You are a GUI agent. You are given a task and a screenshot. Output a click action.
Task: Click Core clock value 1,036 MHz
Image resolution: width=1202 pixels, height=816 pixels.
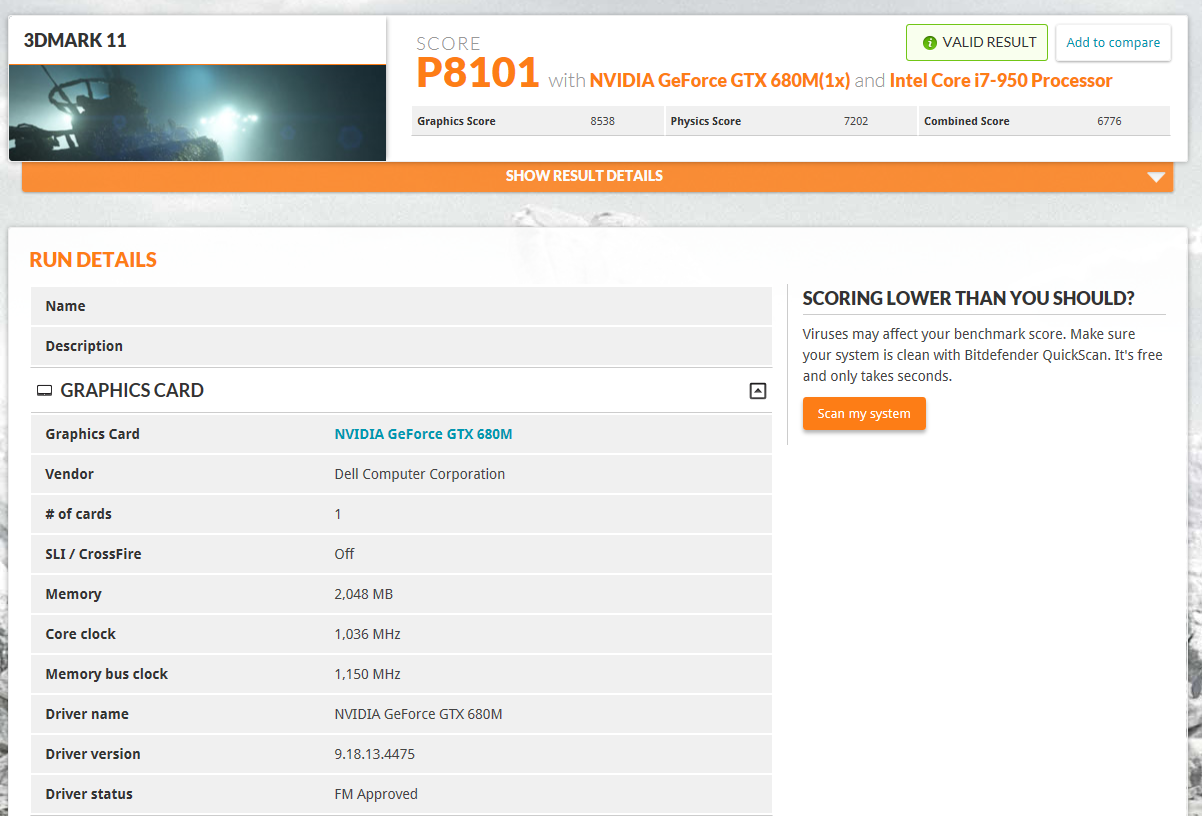coord(367,634)
